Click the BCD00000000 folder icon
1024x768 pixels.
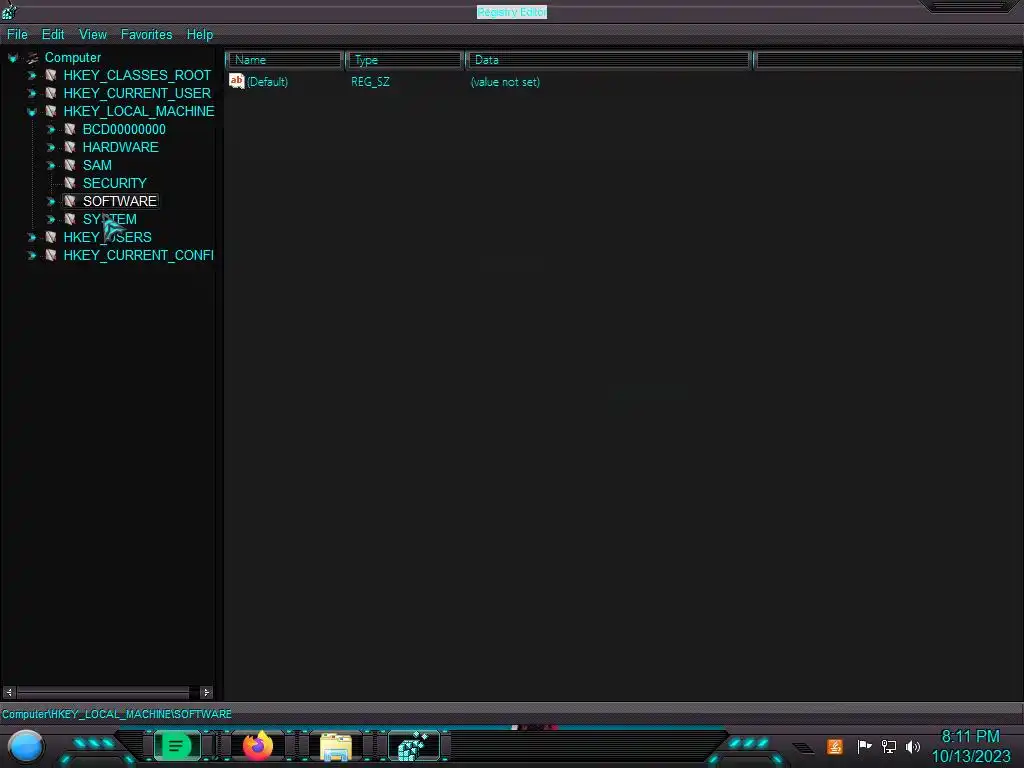coord(69,129)
